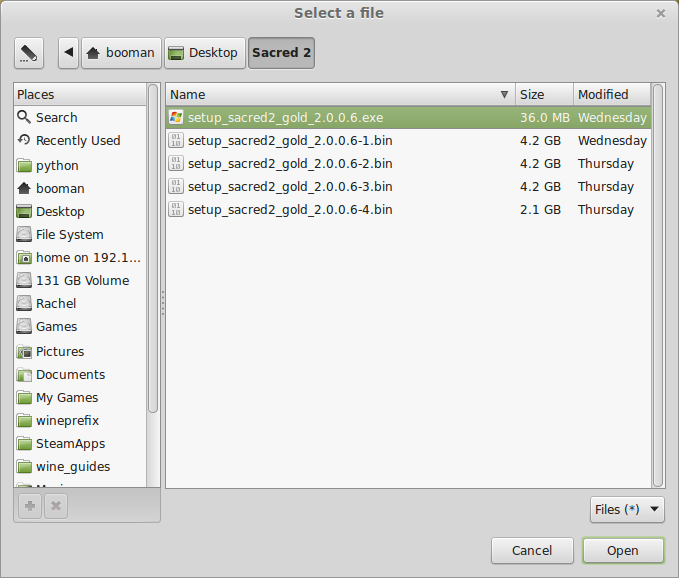This screenshot has width=679, height=578.
Task: Click binary icon of the 6-2.bin file
Action: [176, 163]
